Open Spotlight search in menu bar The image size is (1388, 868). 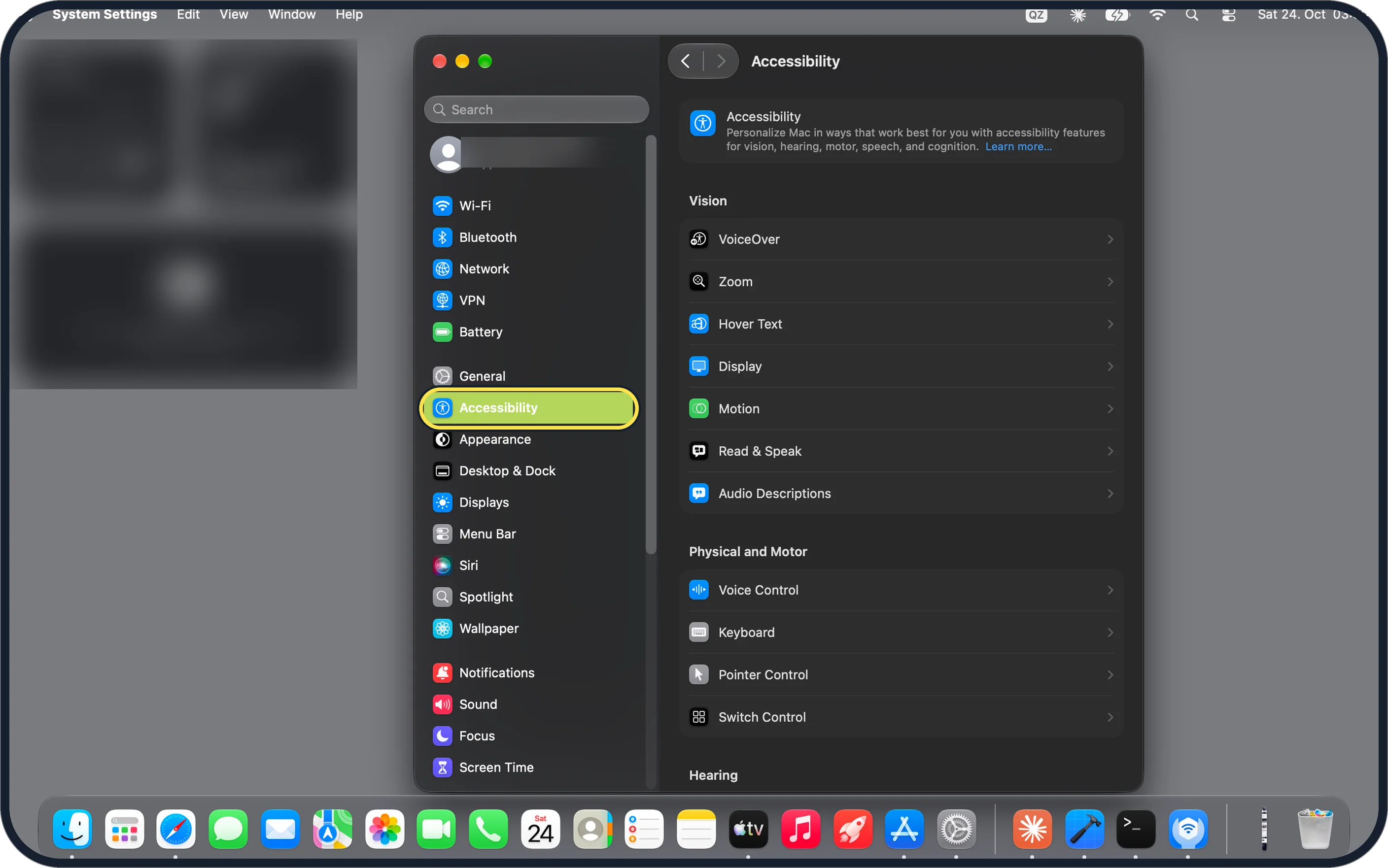pos(1192,15)
